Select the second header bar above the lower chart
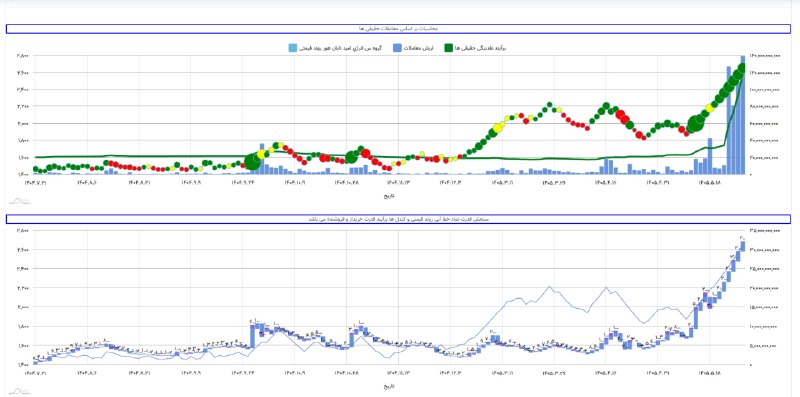Screen dimensions: 800x397 (398, 219)
